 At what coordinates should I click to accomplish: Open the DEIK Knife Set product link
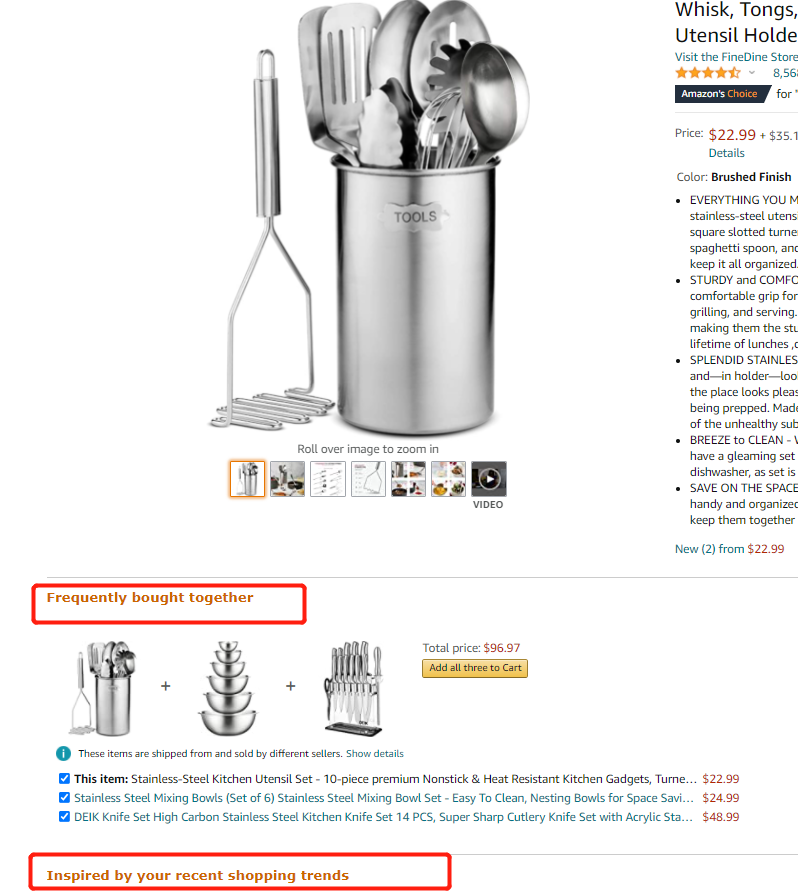(384, 817)
